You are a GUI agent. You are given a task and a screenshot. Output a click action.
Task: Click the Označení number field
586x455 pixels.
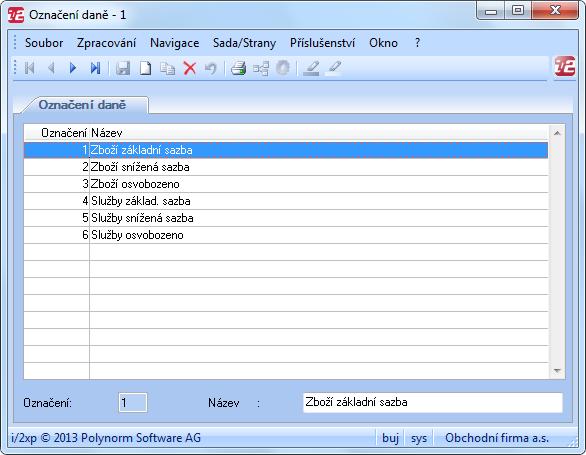pyautogui.click(x=133, y=402)
